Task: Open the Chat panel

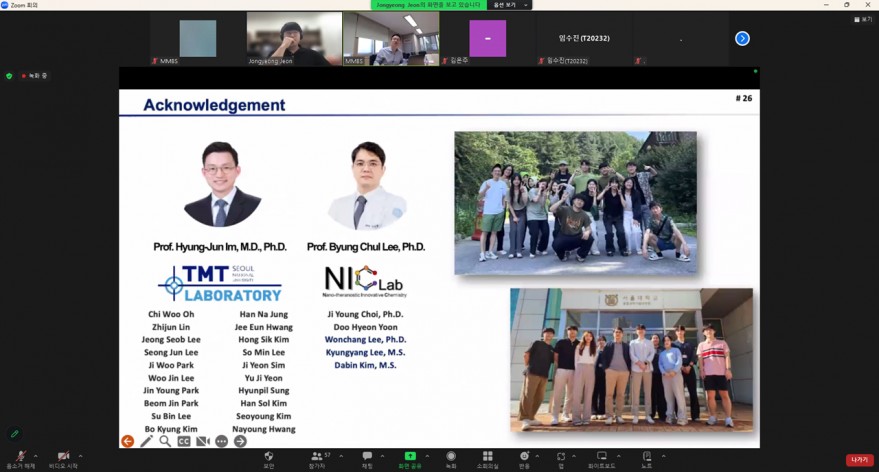Action: tap(367, 456)
